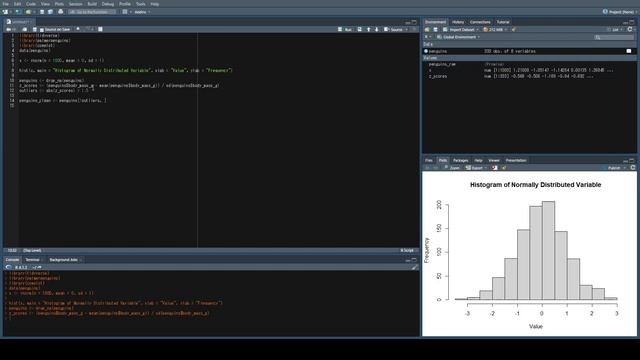Screen dimensions: 640x360
Task: Click the compile report notebook icon
Action: (x=100, y=29)
